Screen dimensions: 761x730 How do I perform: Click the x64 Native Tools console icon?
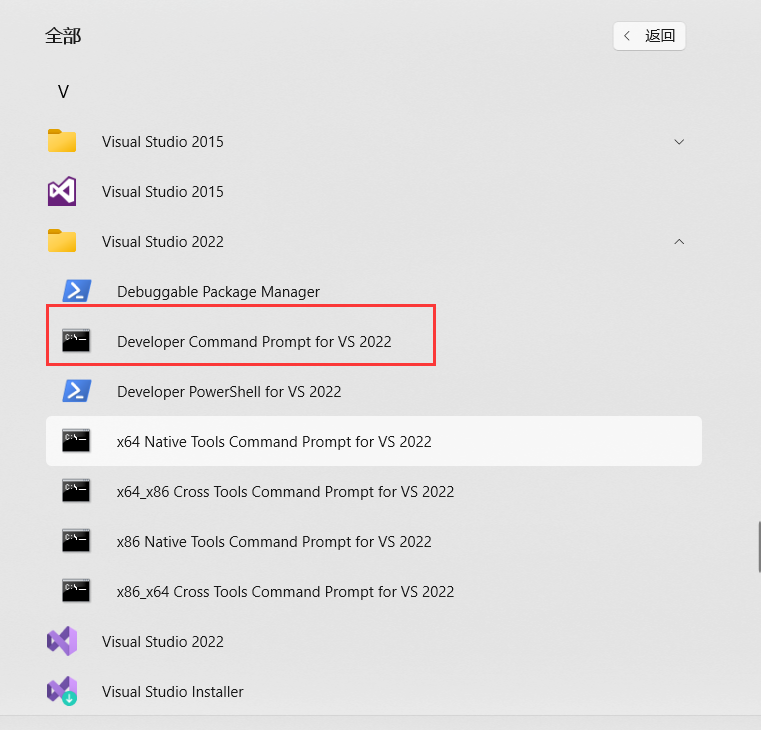click(x=76, y=441)
